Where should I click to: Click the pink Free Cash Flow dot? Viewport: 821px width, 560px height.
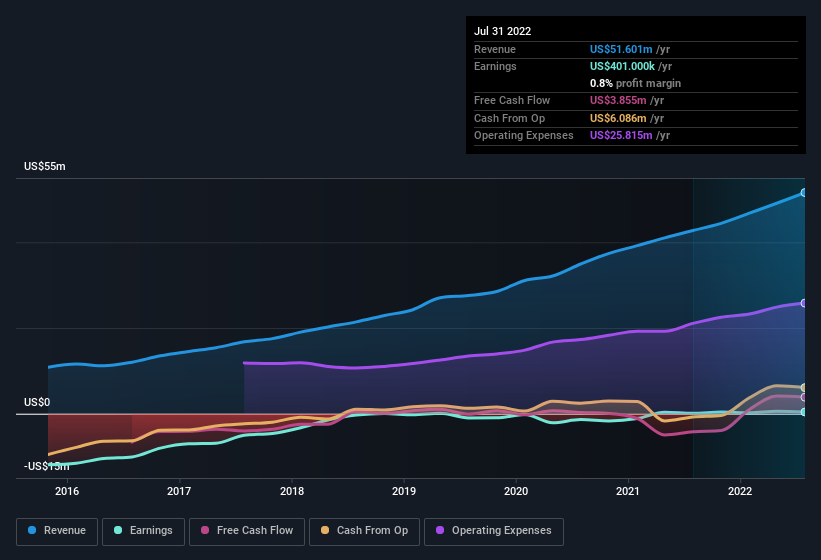click(x=205, y=531)
